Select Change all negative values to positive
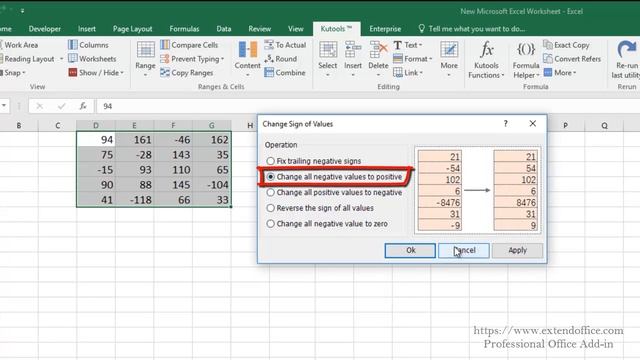 (334, 177)
